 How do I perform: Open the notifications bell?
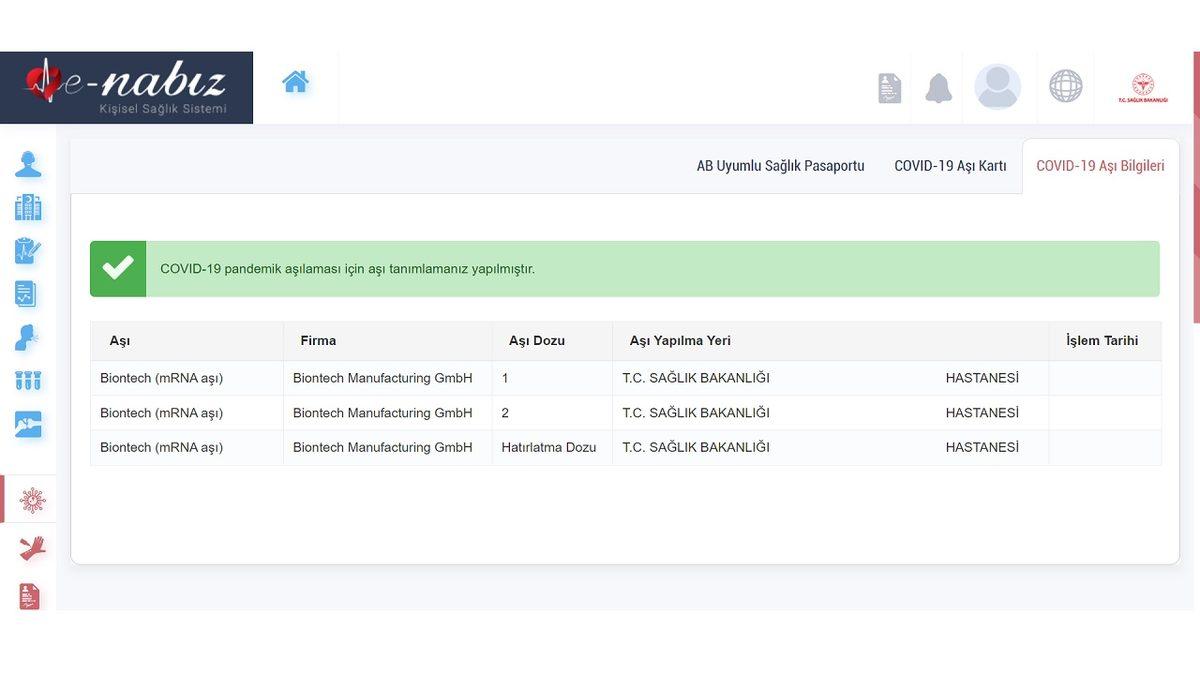click(938, 88)
